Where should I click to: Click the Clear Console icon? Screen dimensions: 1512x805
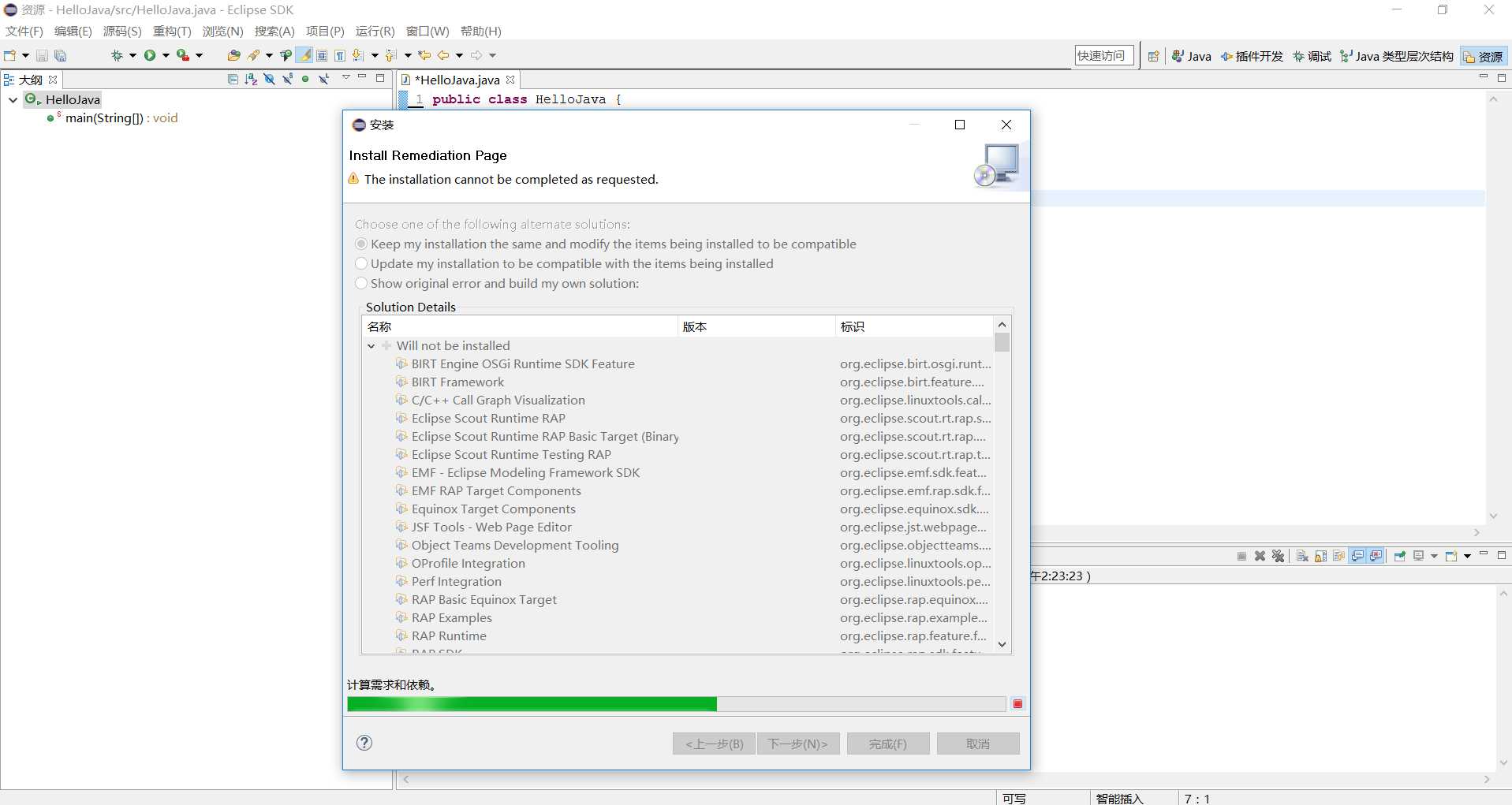pos(1302,556)
